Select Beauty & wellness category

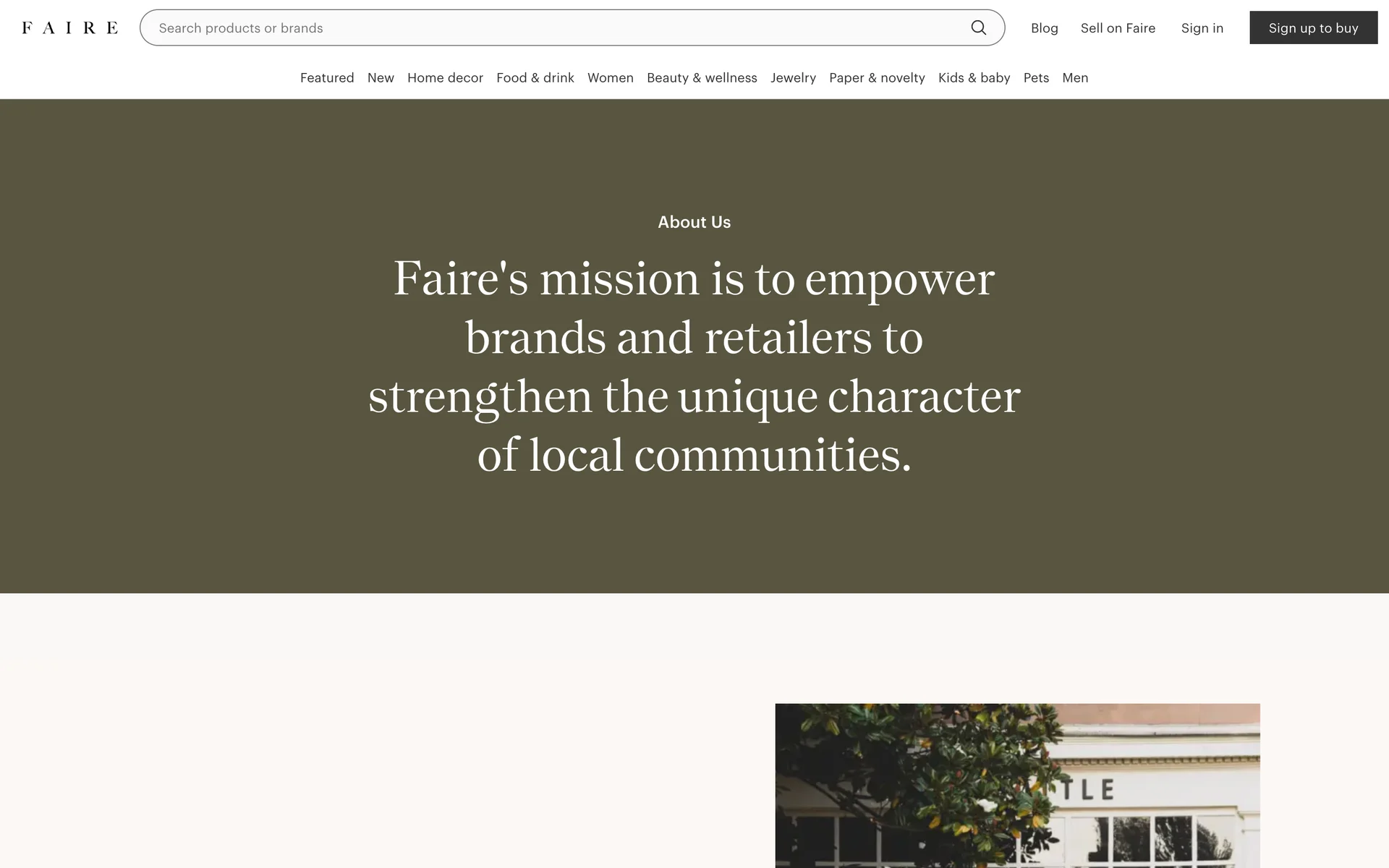[x=702, y=77]
